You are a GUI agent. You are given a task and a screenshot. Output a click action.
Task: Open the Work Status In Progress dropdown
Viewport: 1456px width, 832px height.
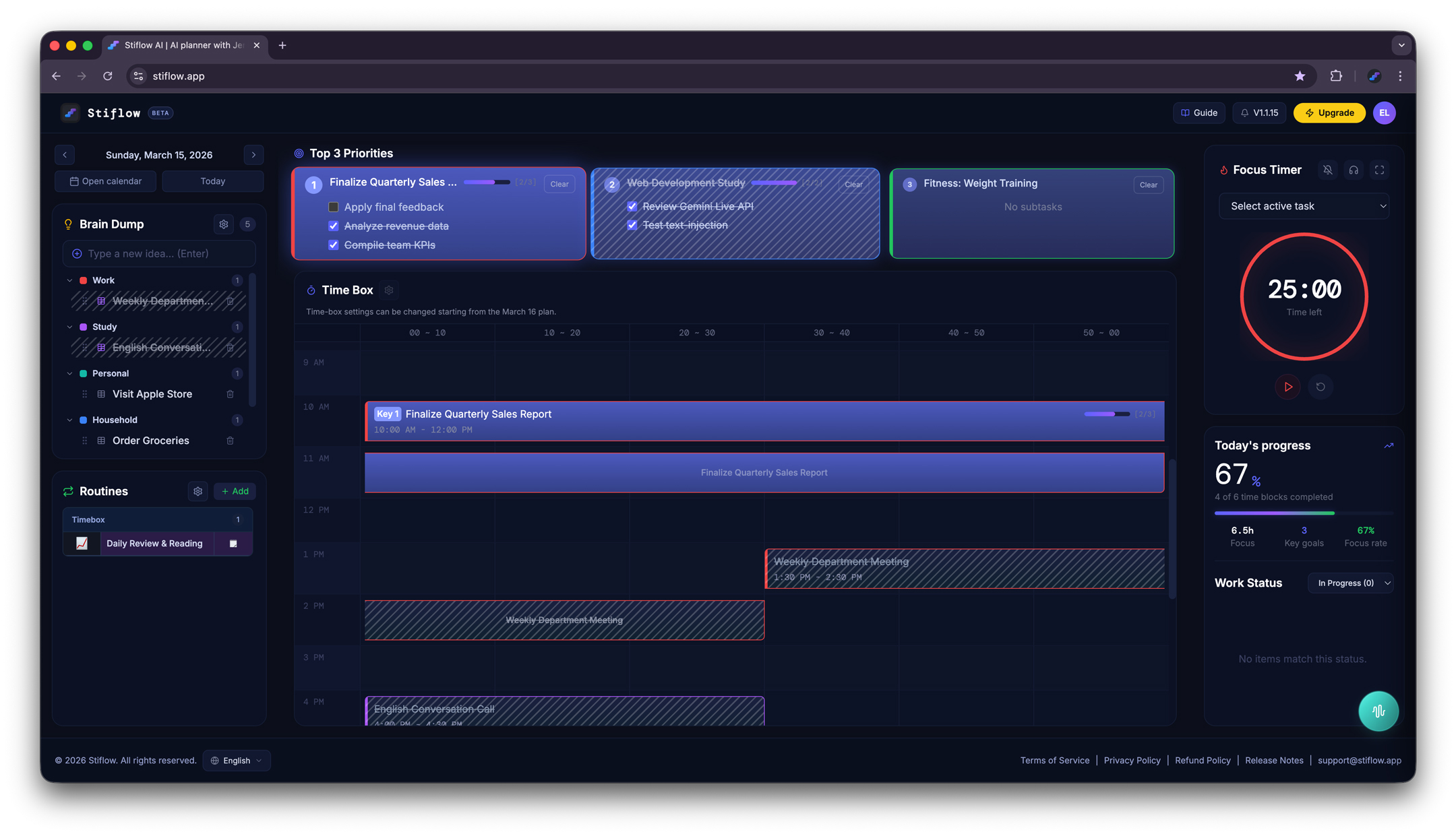(1350, 583)
